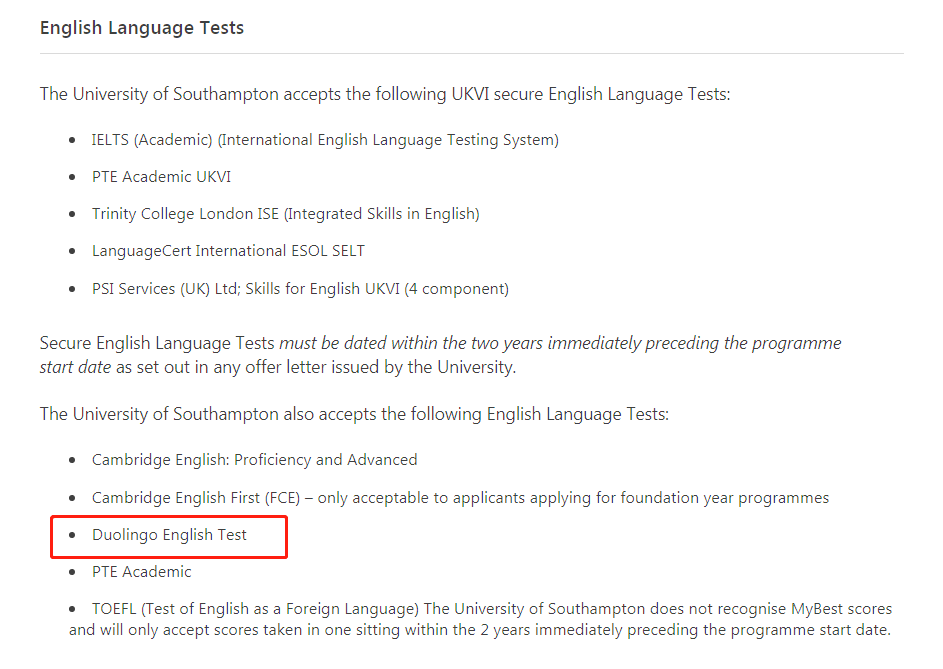The height and width of the screenshot is (669, 943).
Task: Select PSI Services Skills for English UKVI
Action: click(300, 289)
